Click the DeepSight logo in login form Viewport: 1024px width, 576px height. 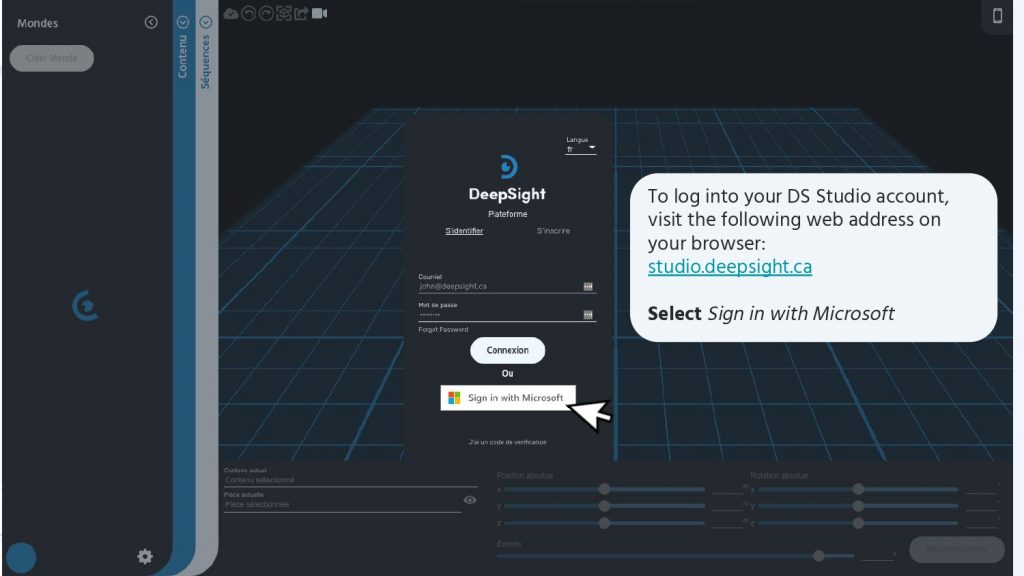pos(507,167)
